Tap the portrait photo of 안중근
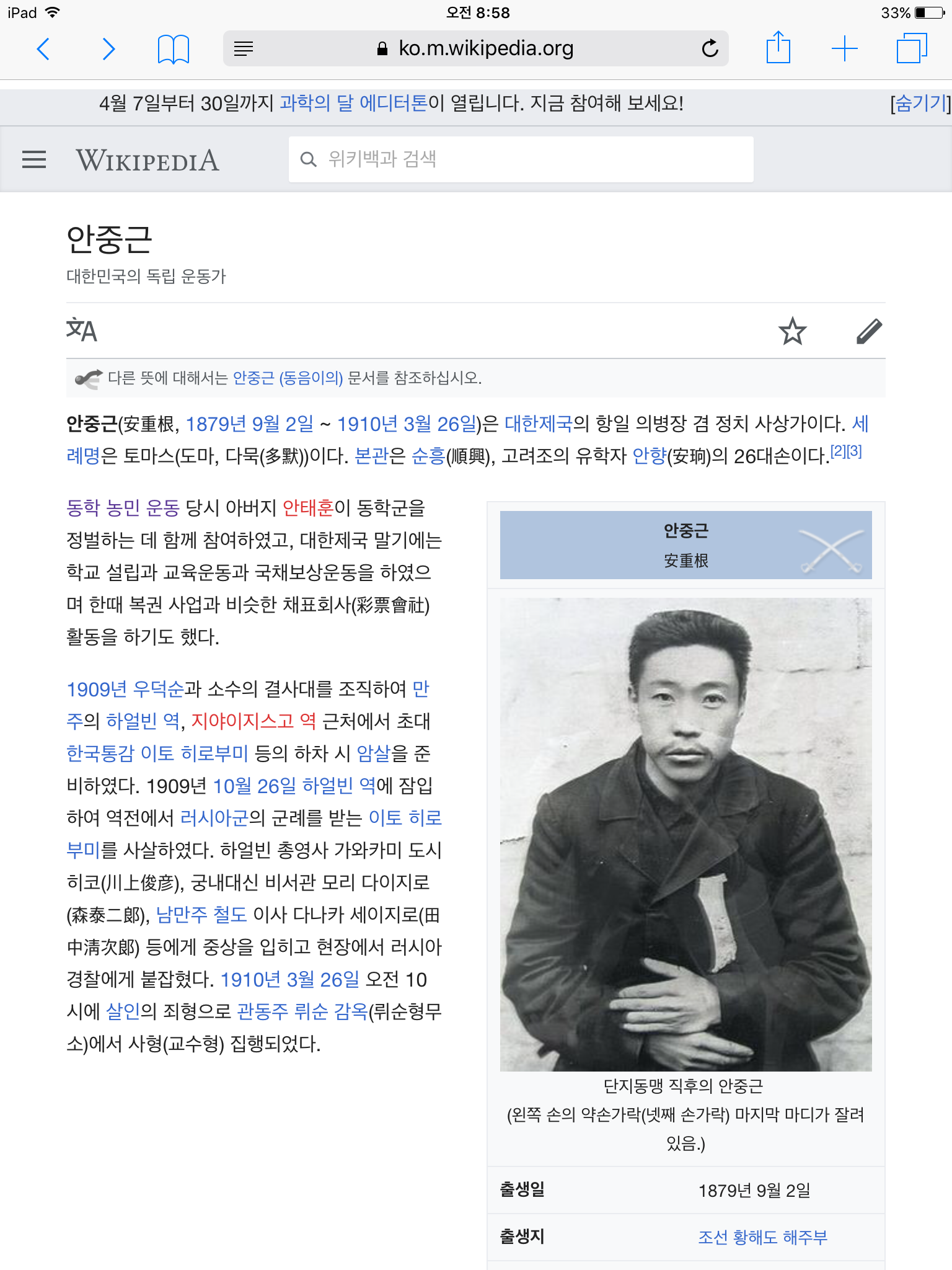Viewport: 952px width, 1270px height. point(685,834)
